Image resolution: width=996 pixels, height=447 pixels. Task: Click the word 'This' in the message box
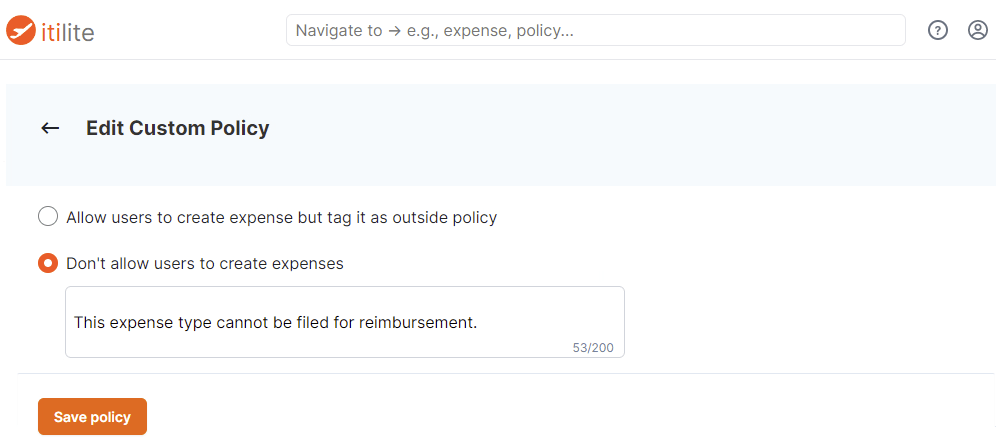[x=90, y=323]
